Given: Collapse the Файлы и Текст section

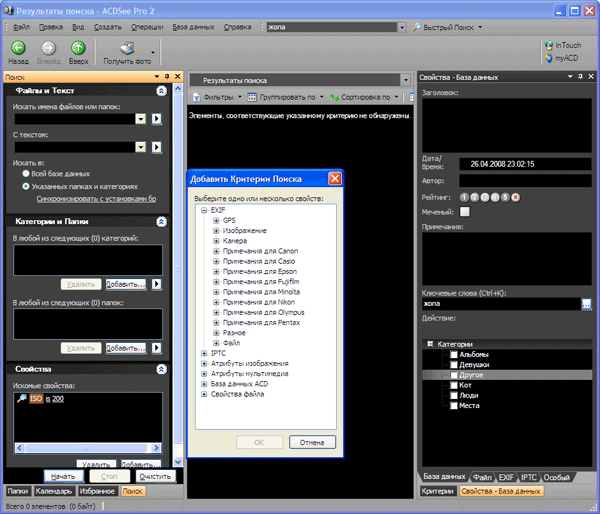Looking at the screenshot, I should (161, 91).
